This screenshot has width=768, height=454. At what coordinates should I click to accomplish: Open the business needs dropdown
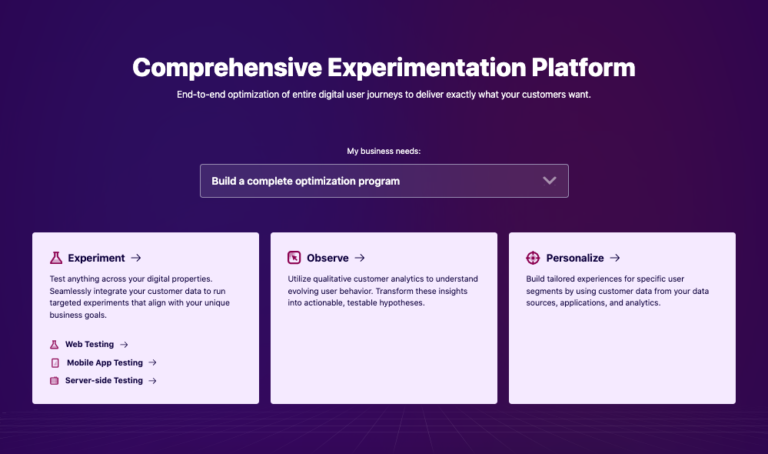[x=384, y=181]
